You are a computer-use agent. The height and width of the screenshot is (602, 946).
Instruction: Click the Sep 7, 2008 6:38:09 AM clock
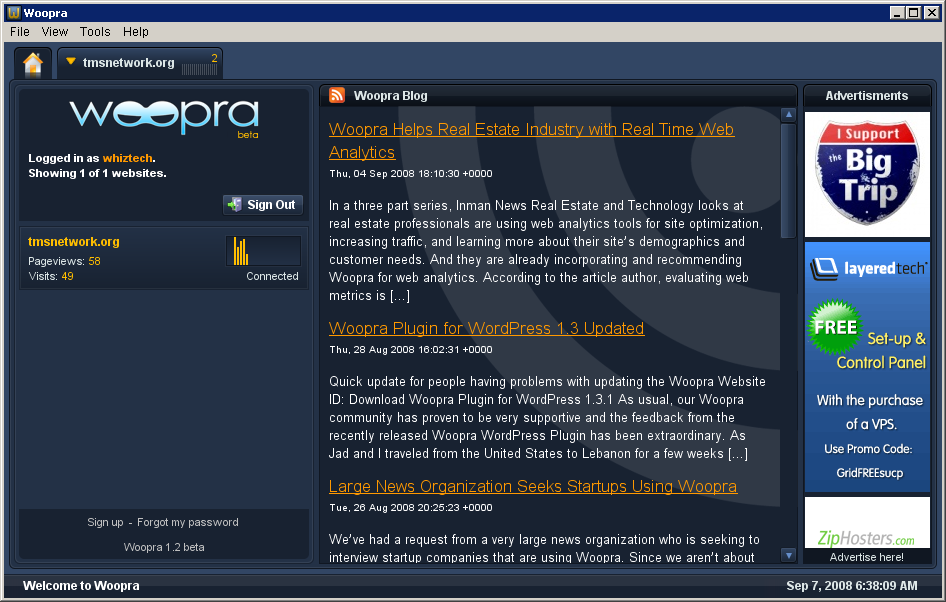852,585
